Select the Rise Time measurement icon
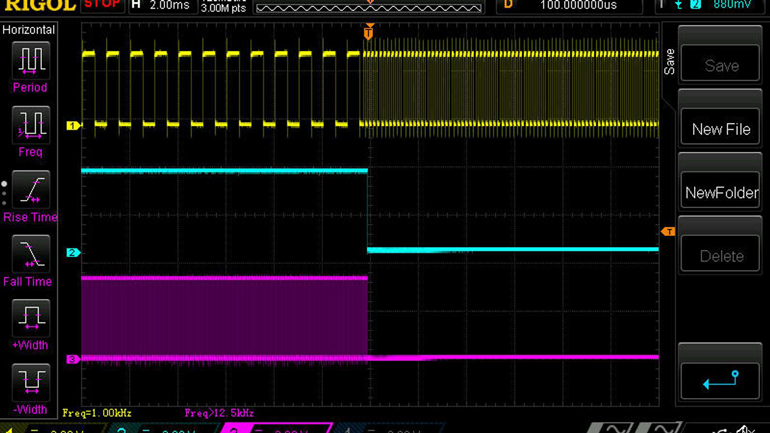Viewport: 770px width, 433px height. coord(30,189)
